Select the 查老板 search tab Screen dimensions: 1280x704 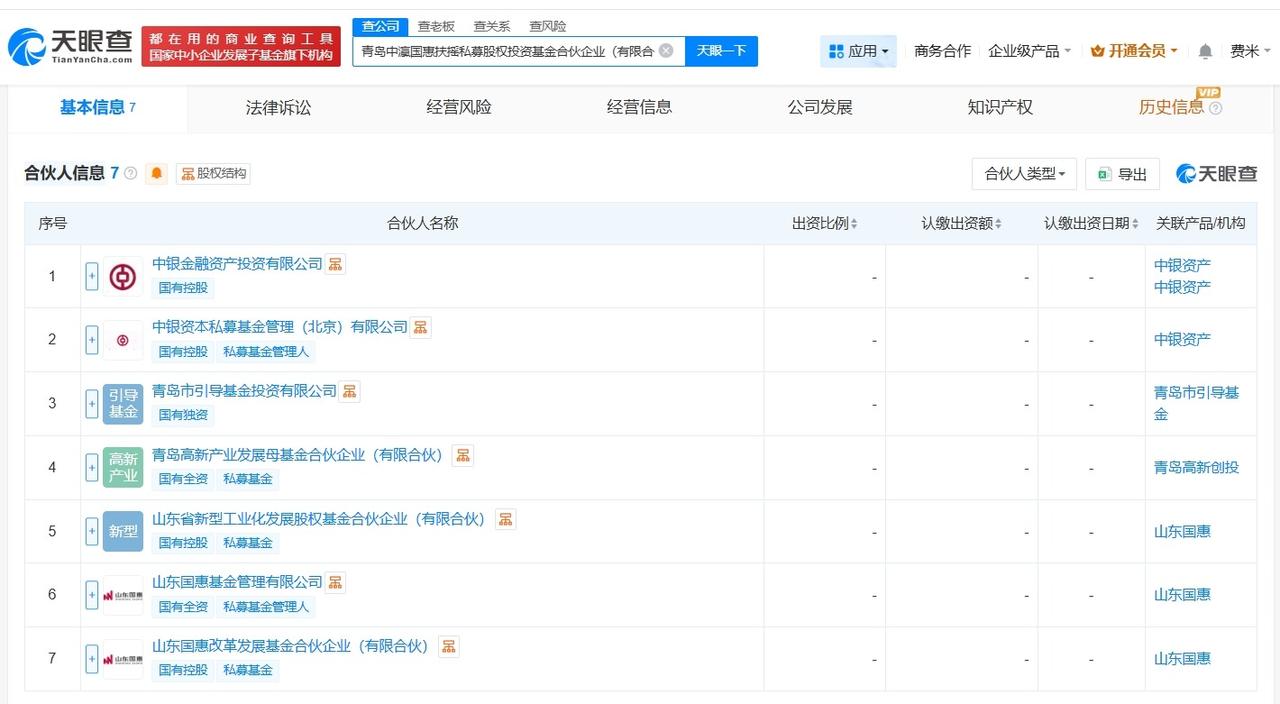436,26
